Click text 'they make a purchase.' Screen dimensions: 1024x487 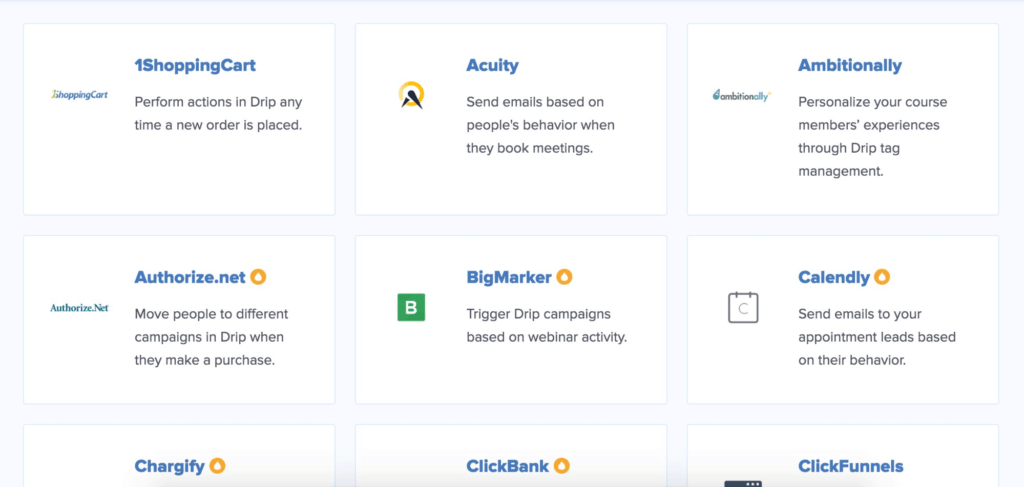coord(204,360)
